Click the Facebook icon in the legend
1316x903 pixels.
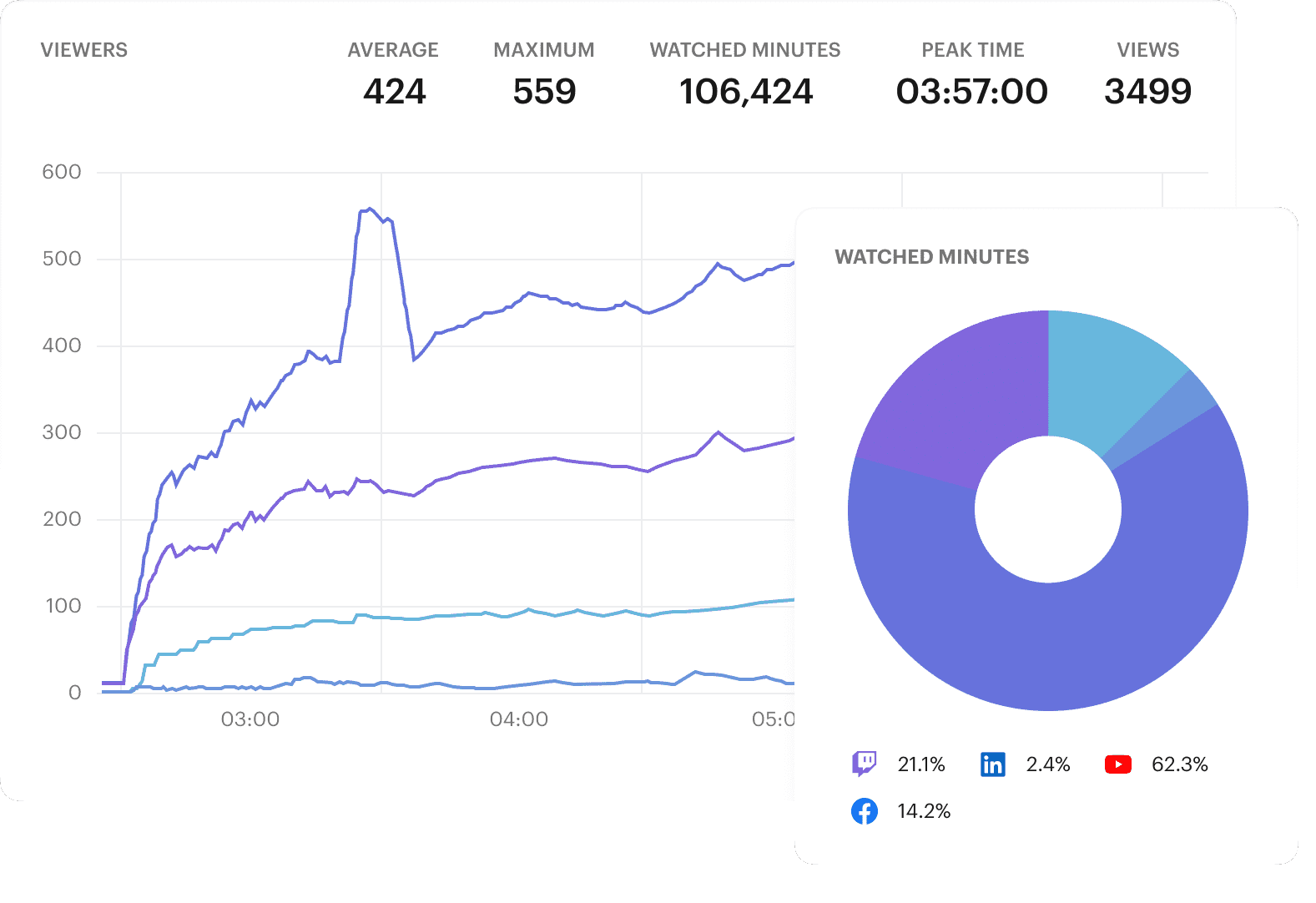[864, 810]
